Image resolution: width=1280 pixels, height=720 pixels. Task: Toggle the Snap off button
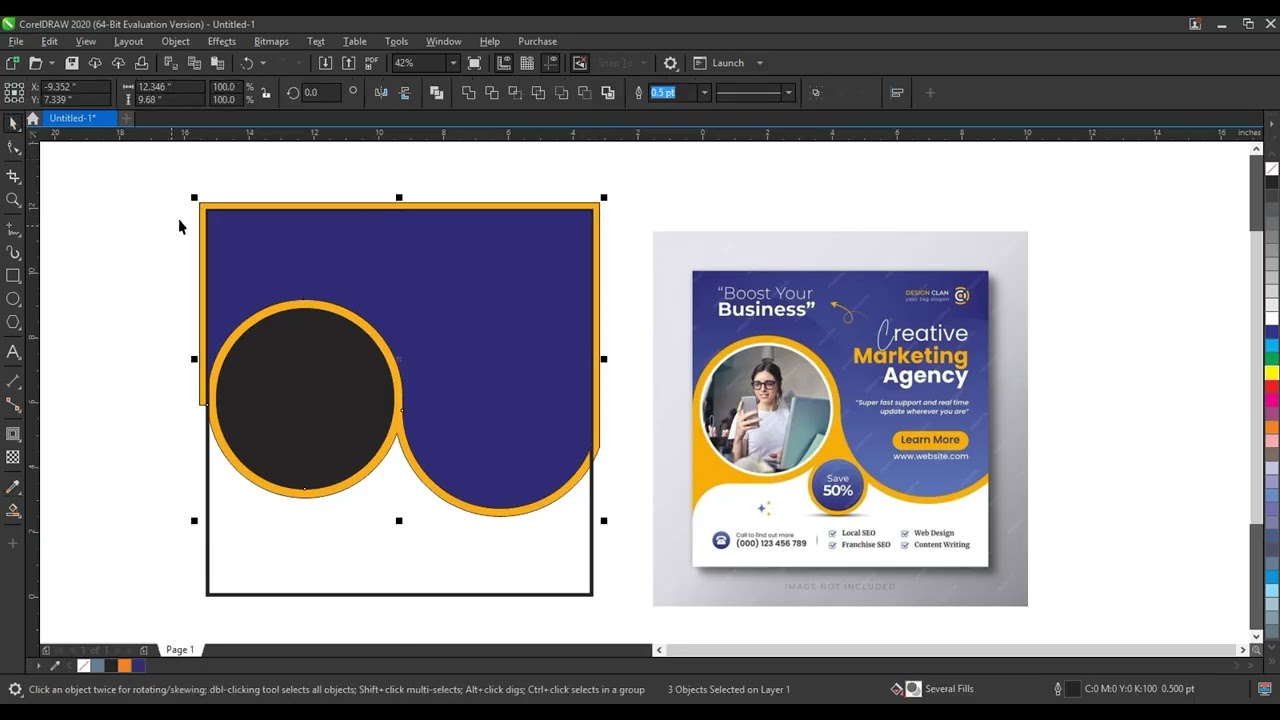click(580, 63)
